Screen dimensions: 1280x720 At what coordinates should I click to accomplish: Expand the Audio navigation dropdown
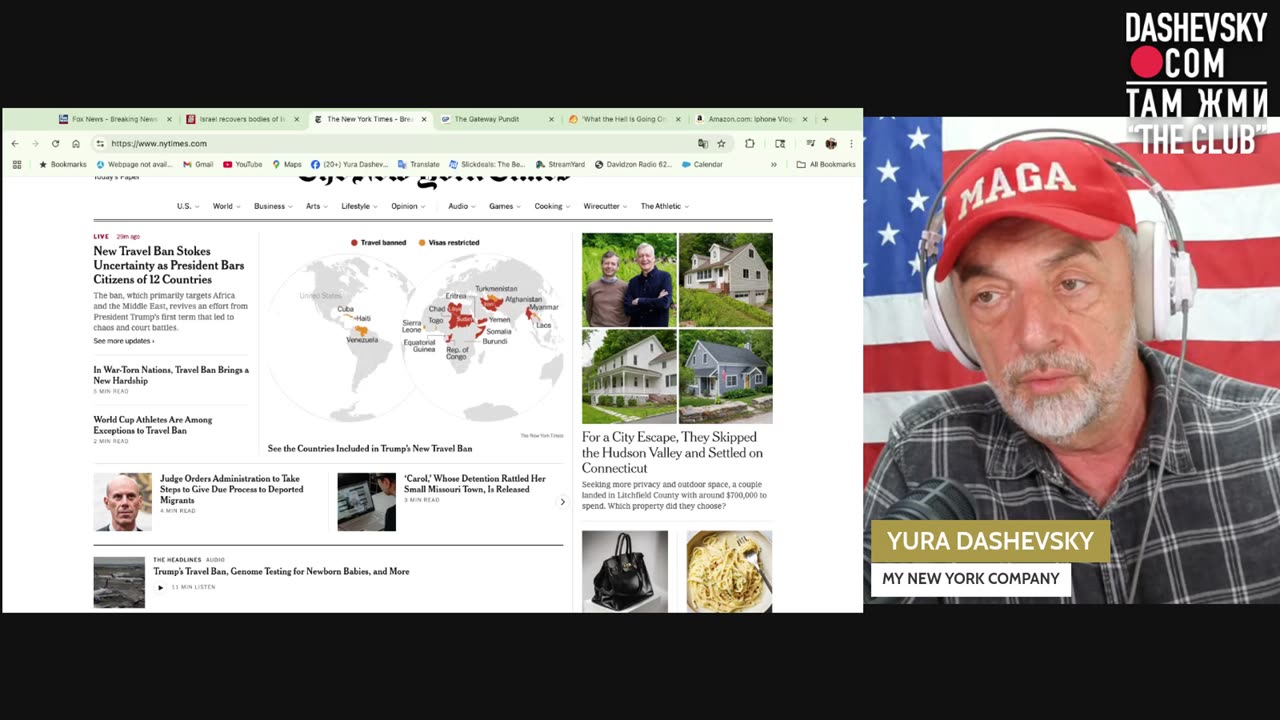[x=462, y=206]
